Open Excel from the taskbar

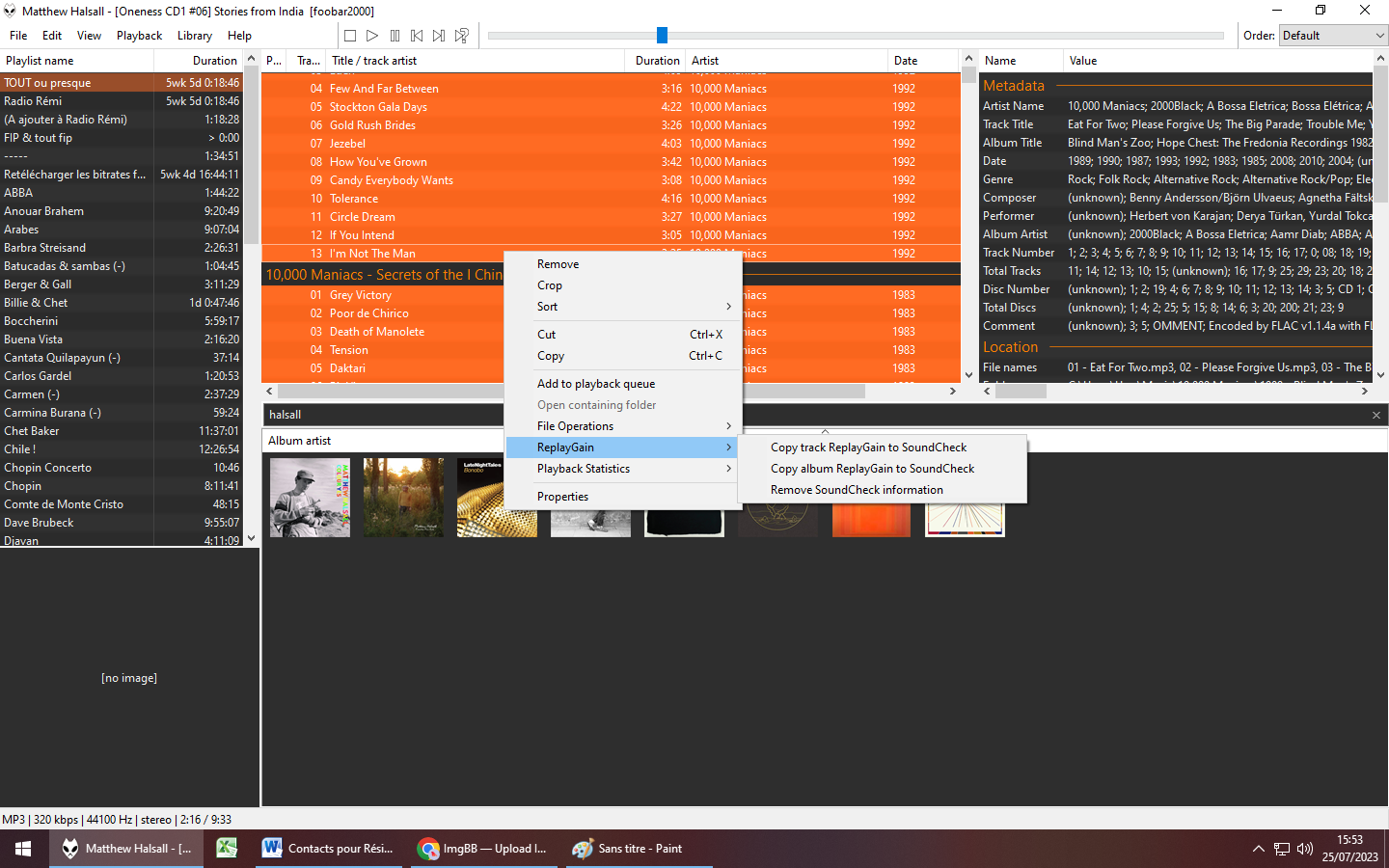point(227,849)
